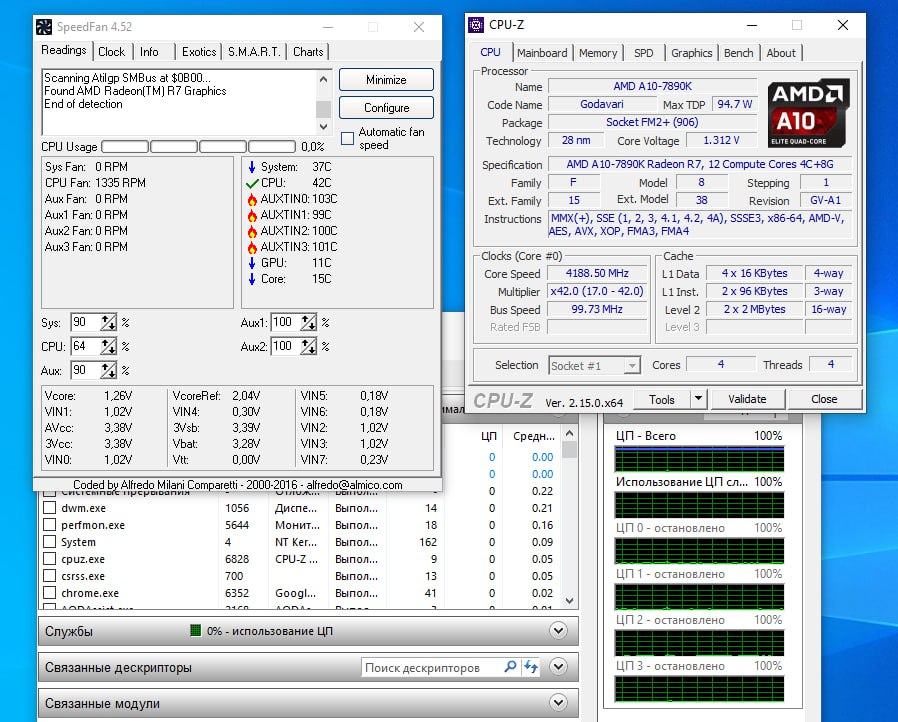Check the box next to csrss.exe
The height and width of the screenshot is (722, 898).
pyautogui.click(x=50, y=576)
